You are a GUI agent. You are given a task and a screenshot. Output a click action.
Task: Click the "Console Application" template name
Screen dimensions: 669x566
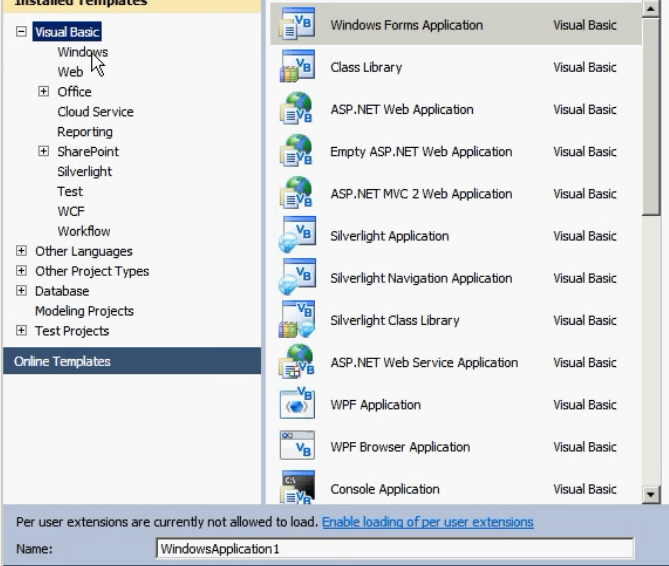[x=385, y=489]
